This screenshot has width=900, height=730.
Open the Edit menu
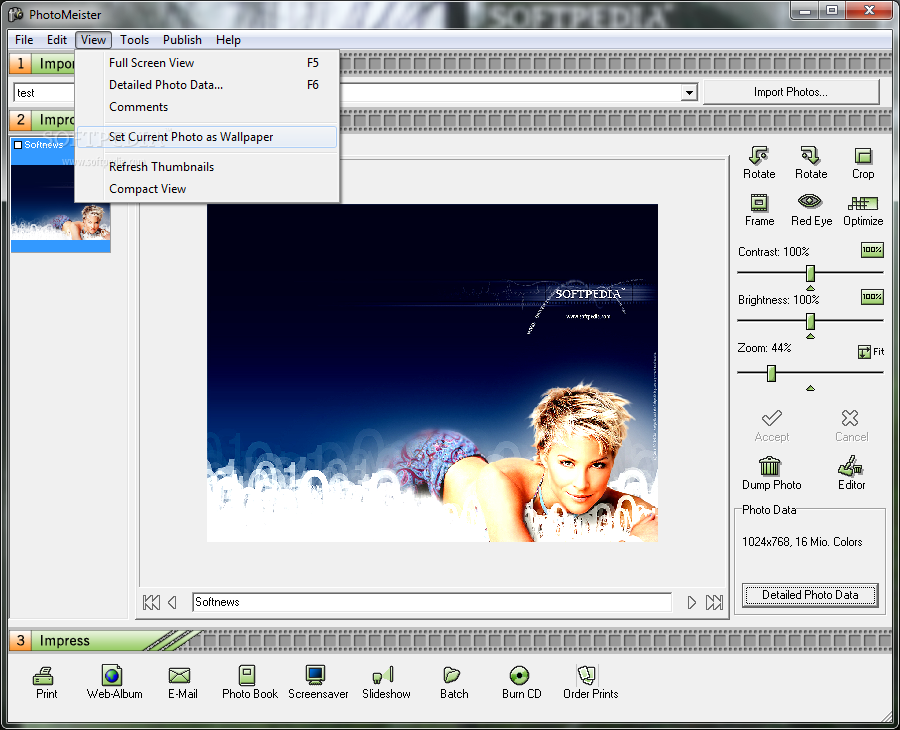coord(57,40)
